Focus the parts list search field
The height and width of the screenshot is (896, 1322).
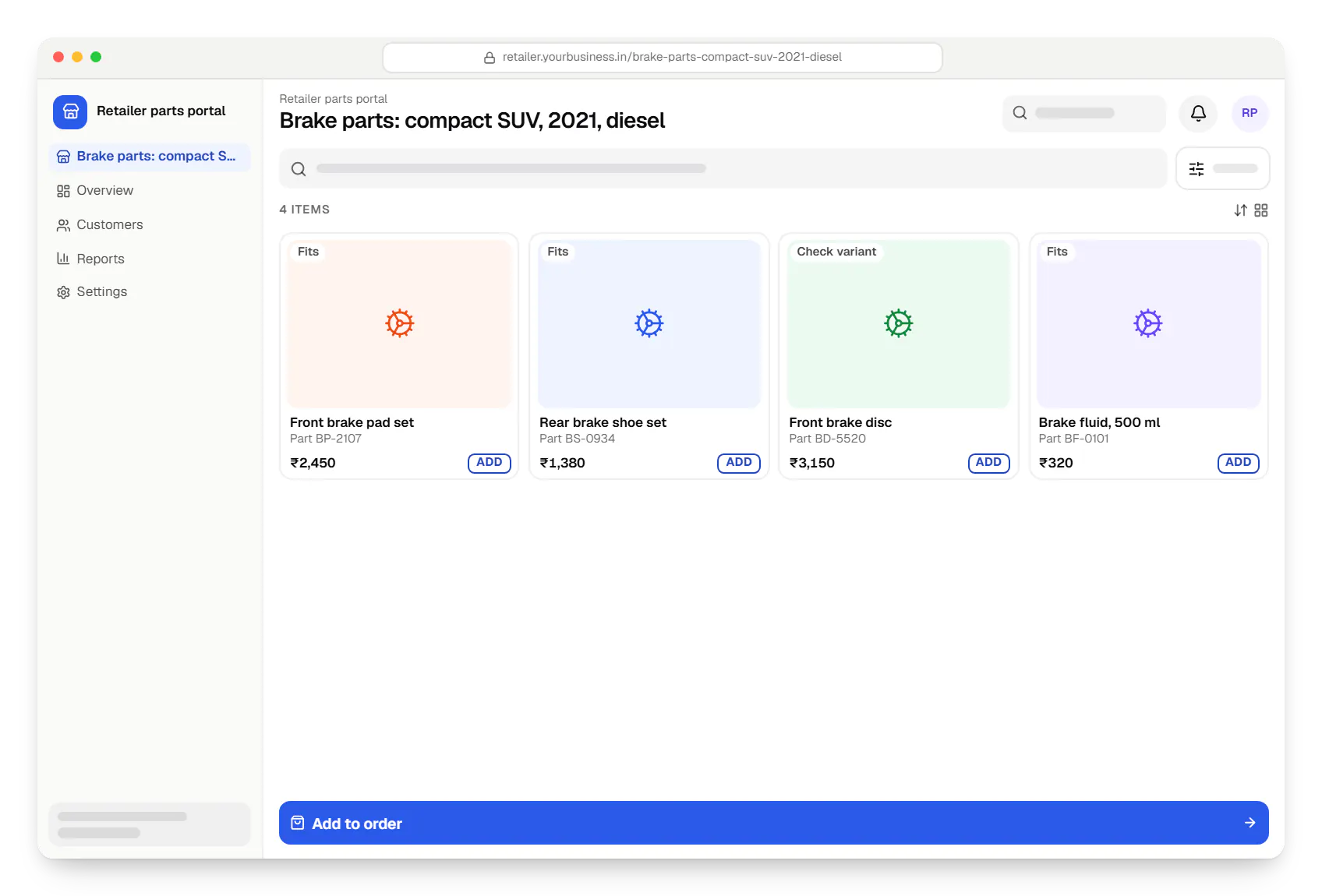click(723, 168)
